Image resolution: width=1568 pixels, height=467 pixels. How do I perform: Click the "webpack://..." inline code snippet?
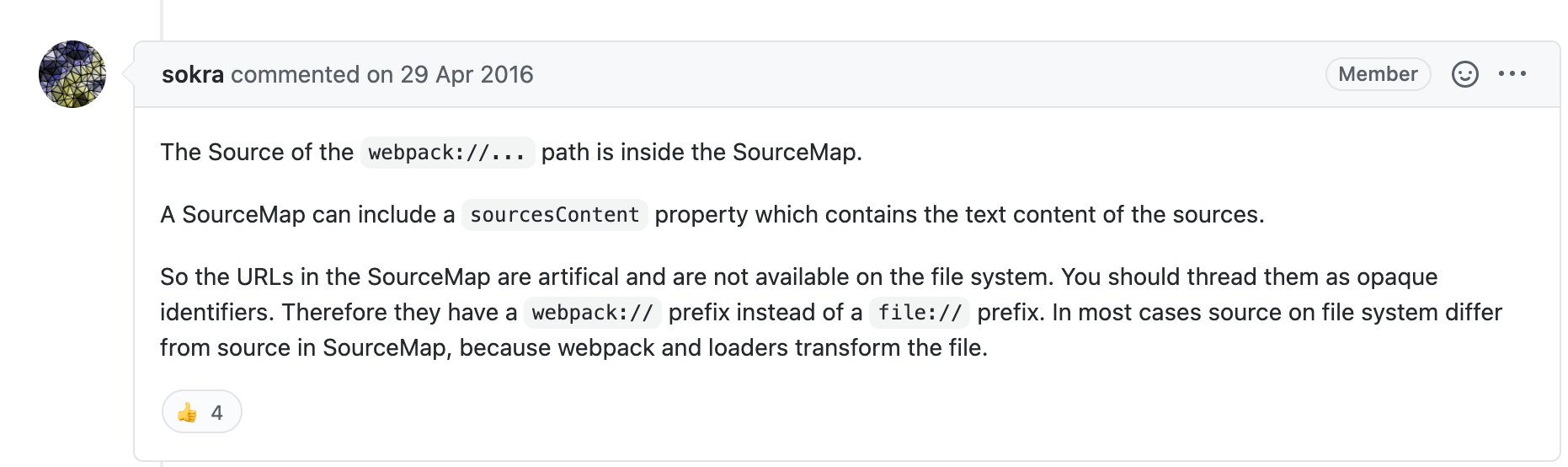coord(447,153)
